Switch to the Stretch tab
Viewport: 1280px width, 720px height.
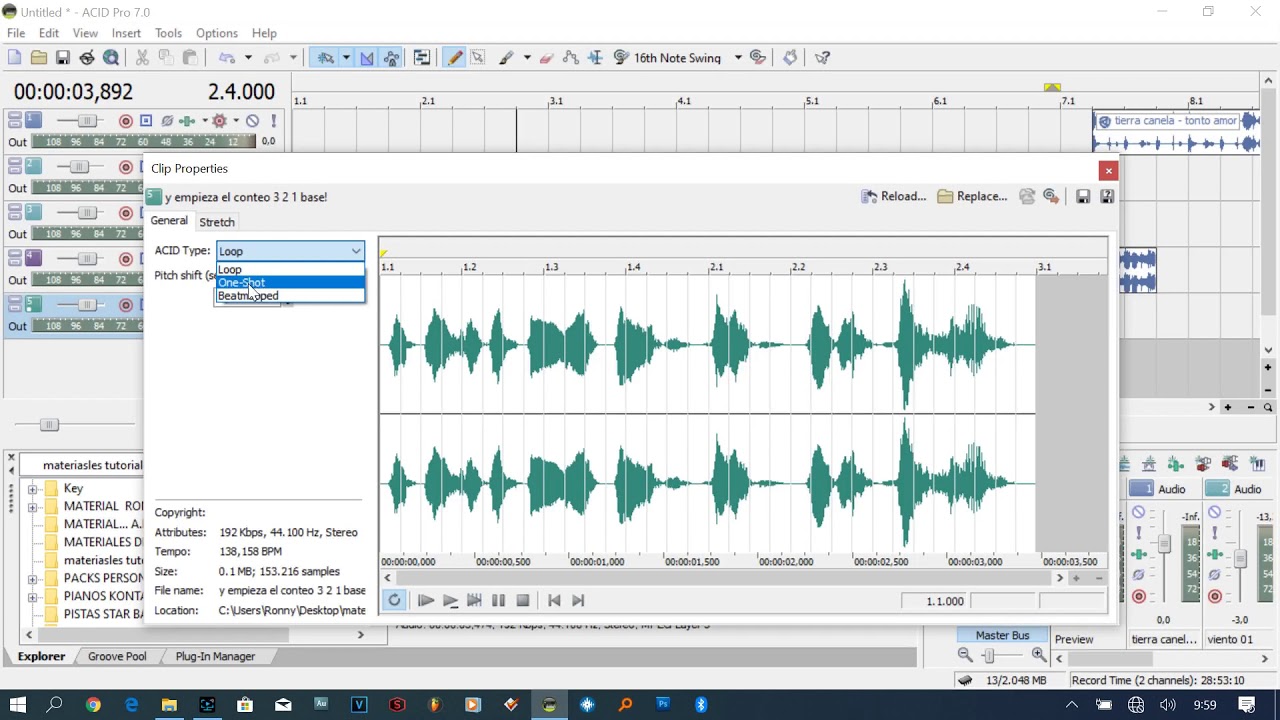pyautogui.click(x=217, y=222)
